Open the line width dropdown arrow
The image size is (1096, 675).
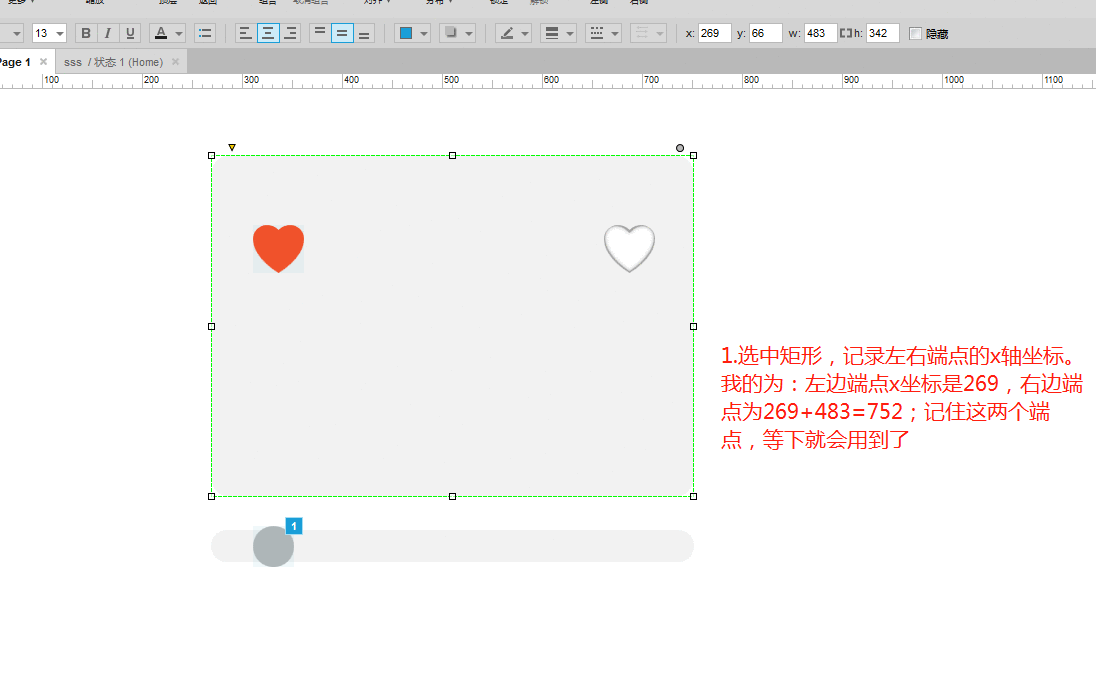(x=570, y=34)
